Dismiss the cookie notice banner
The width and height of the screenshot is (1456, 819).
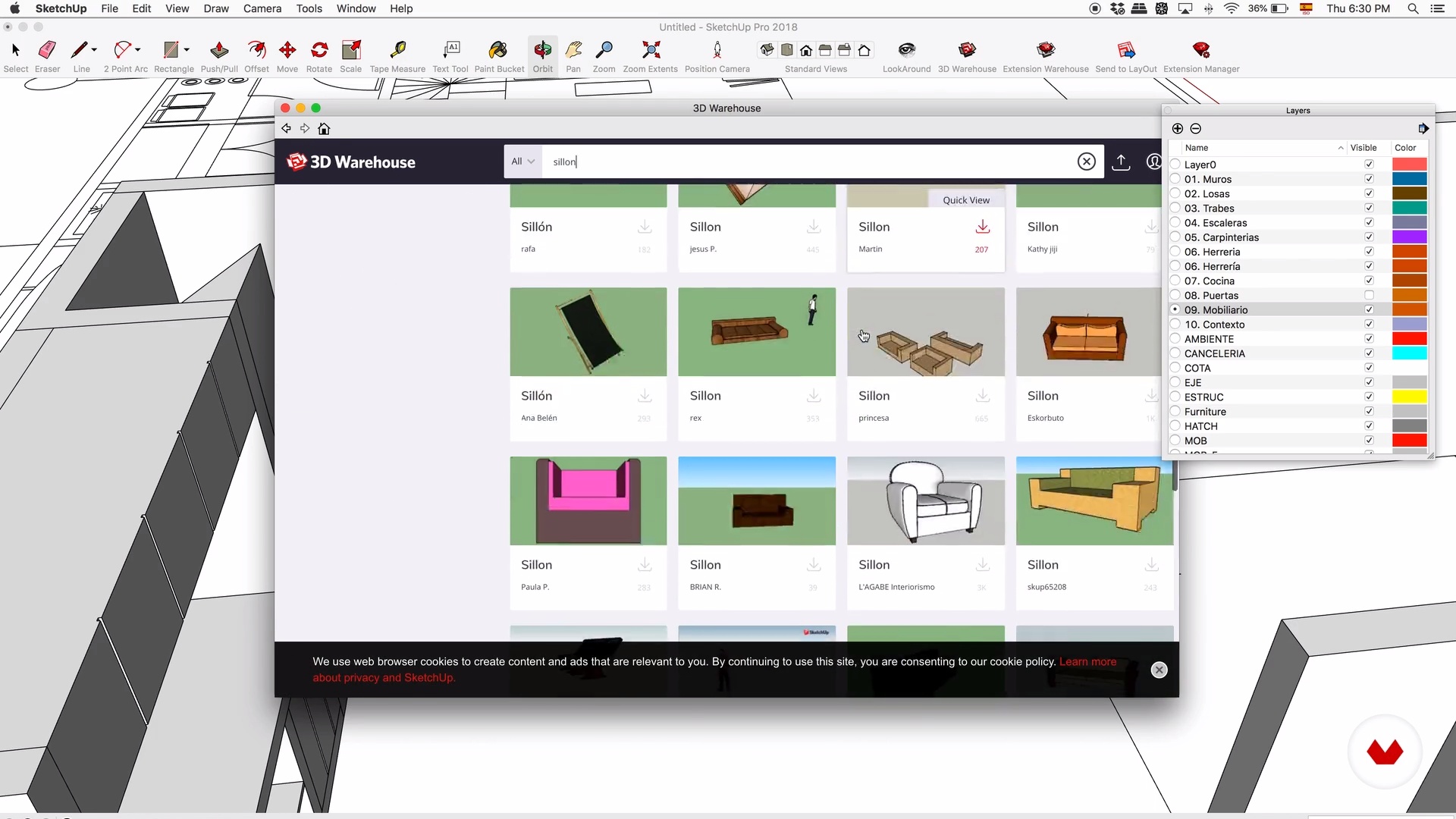(1159, 670)
